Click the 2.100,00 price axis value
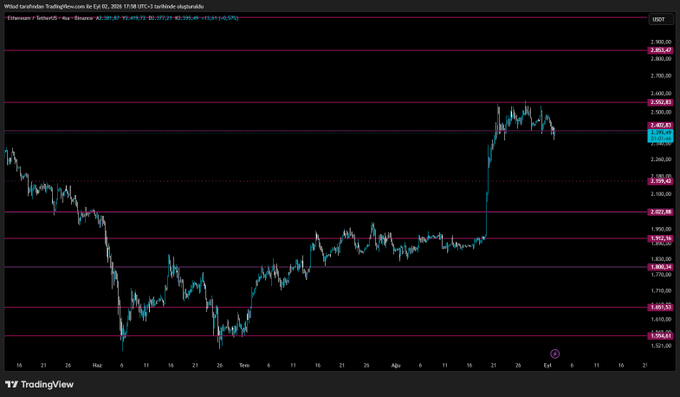Screen dimensions: 680x397 [661, 194]
